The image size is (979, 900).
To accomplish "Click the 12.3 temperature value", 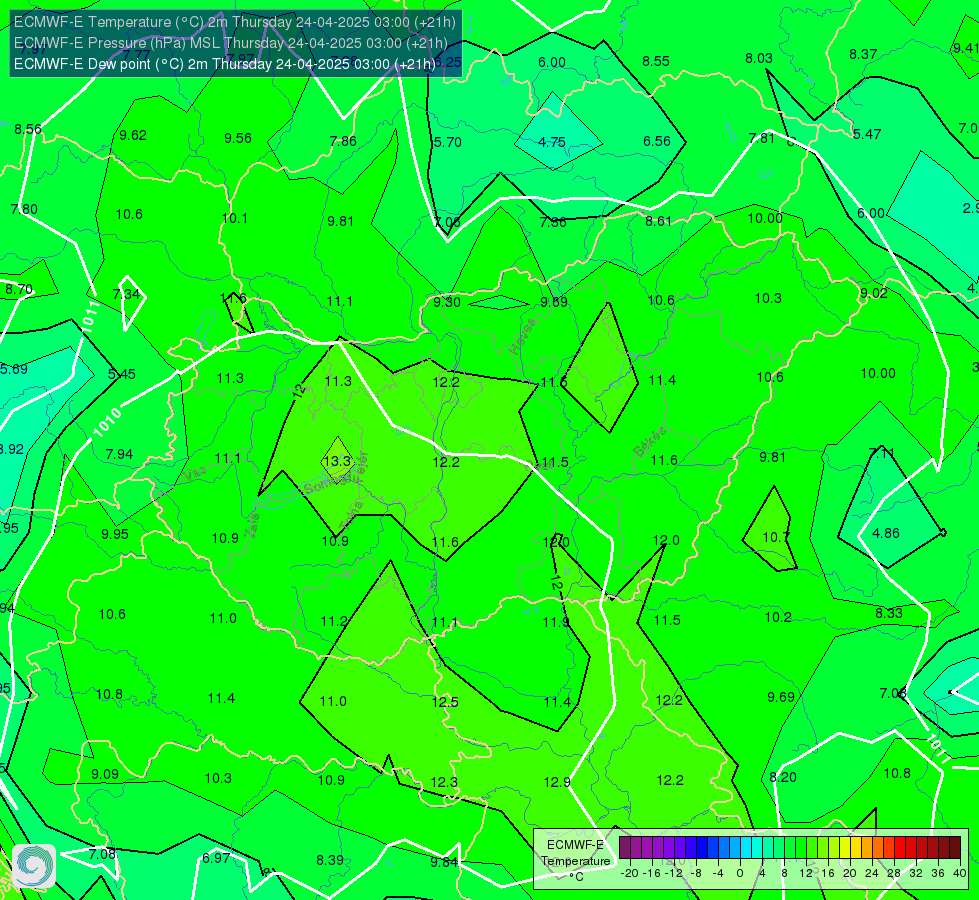I will click(444, 782).
